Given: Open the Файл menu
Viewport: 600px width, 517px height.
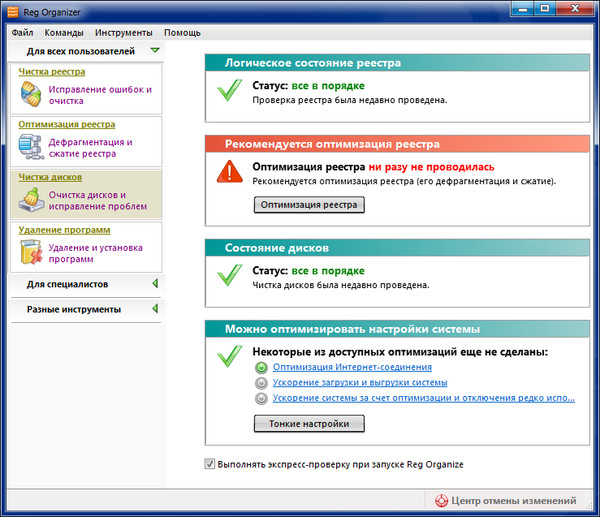Looking at the screenshot, I should (x=23, y=32).
